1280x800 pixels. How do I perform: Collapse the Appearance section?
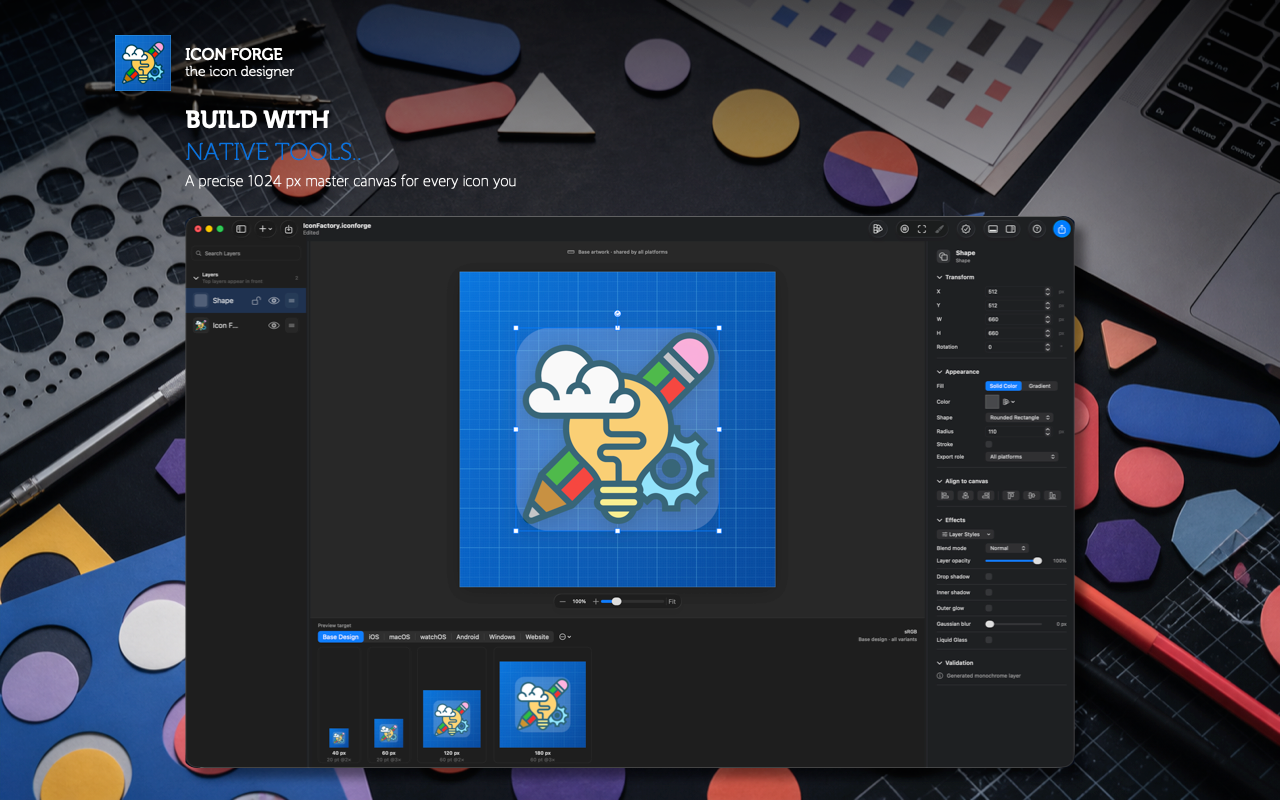pos(939,372)
